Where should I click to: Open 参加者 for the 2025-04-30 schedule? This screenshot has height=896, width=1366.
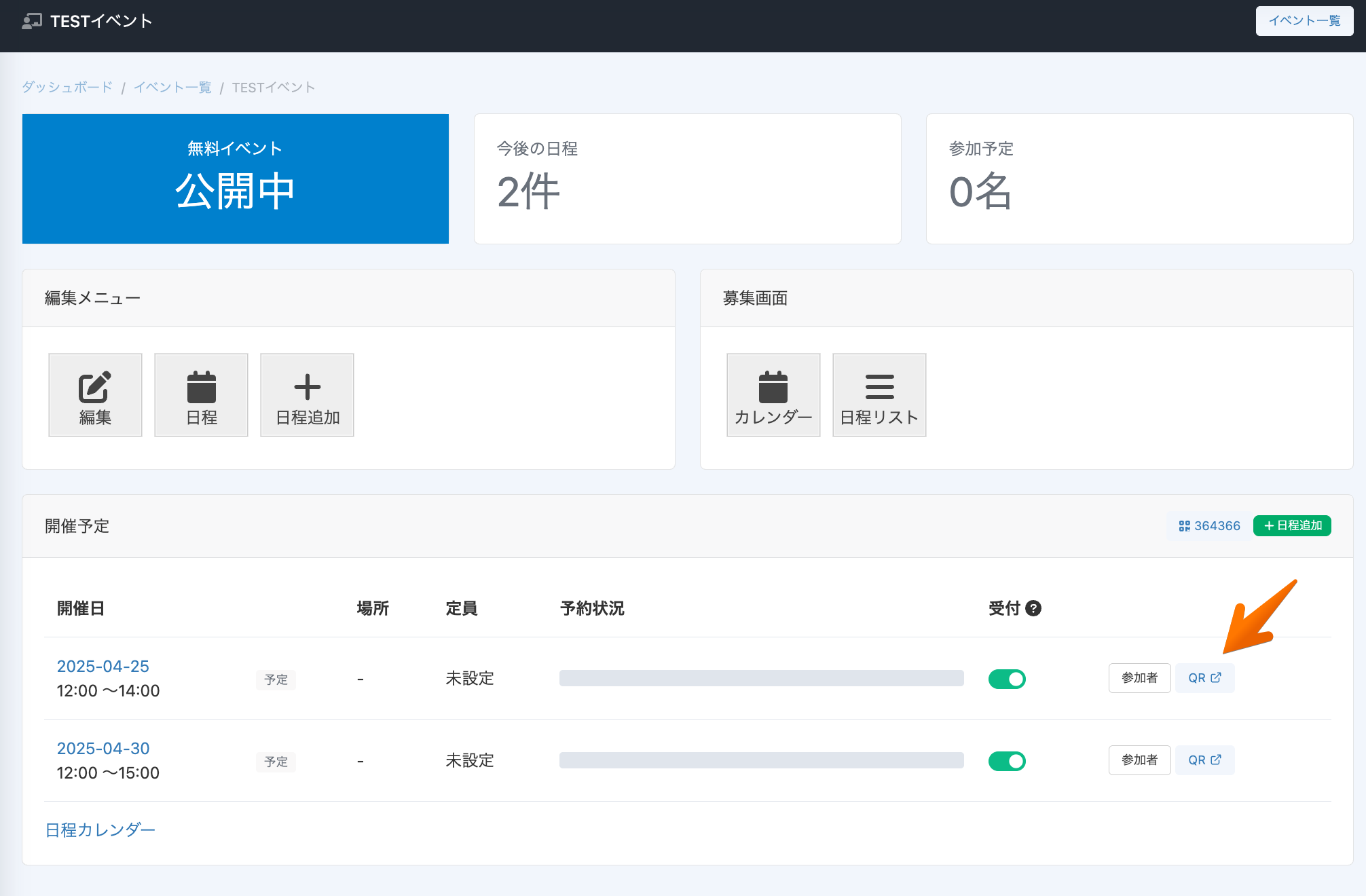point(1139,760)
